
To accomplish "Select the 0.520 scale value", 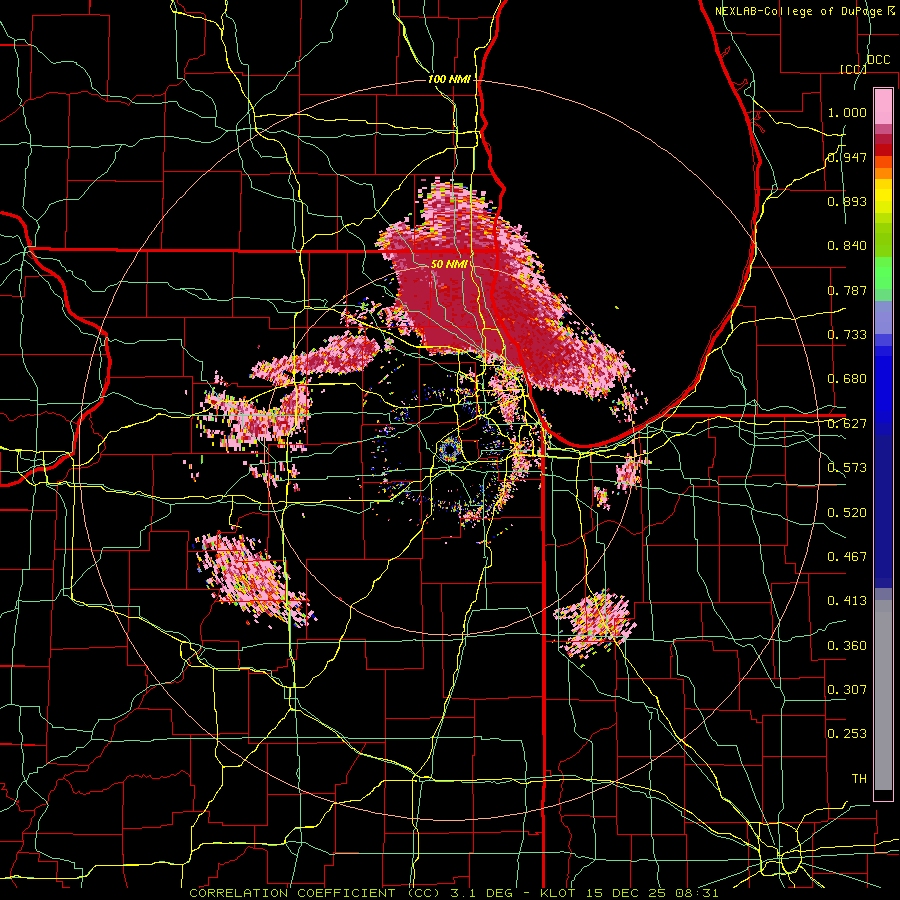I will [847, 513].
